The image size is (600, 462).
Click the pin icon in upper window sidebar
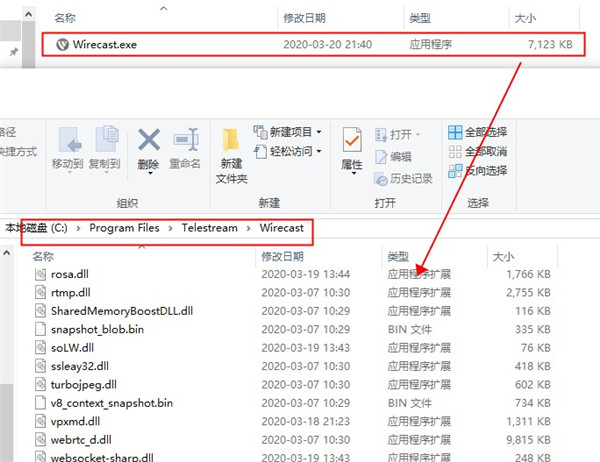pyautogui.click(x=14, y=51)
